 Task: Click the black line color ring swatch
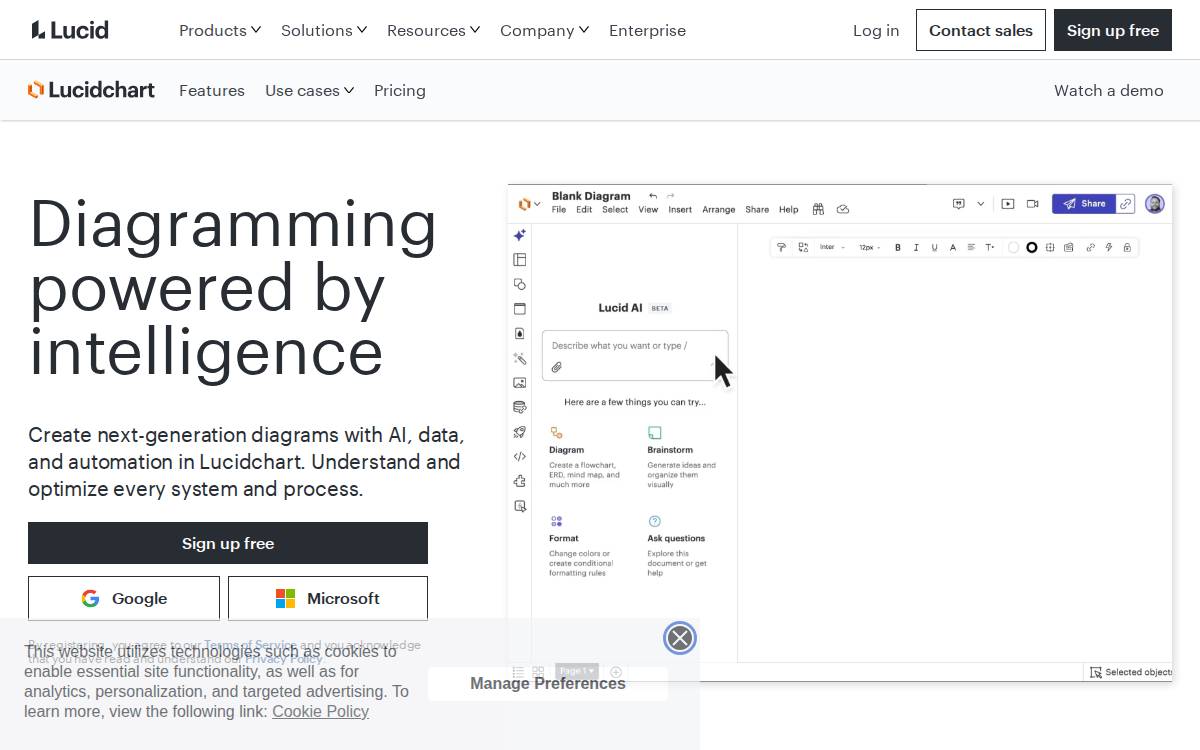[1032, 247]
